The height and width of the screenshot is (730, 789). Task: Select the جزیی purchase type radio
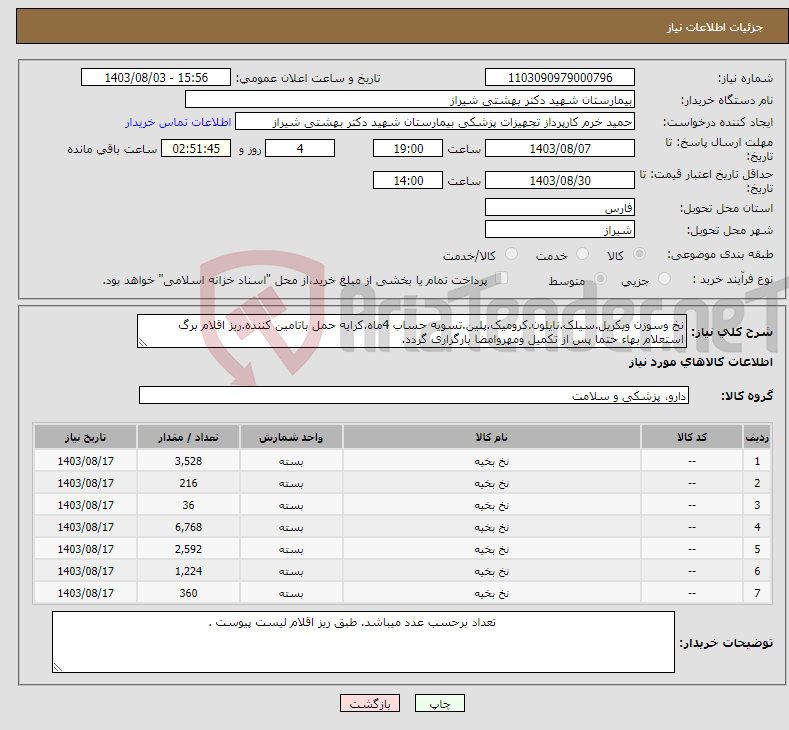(x=664, y=279)
